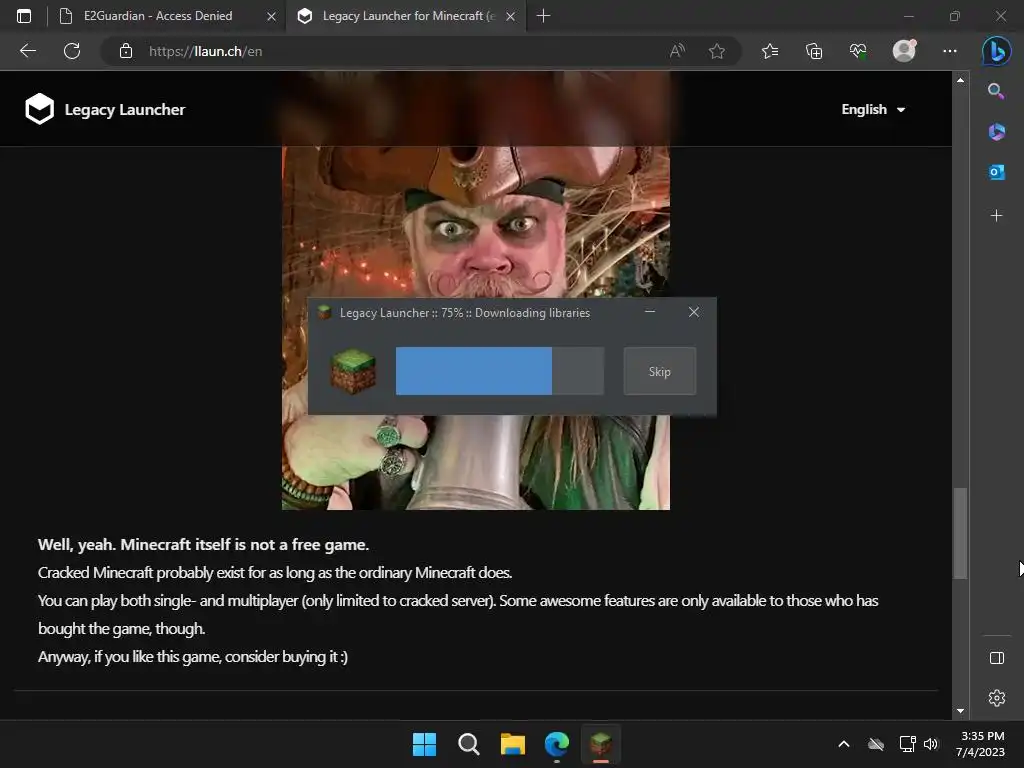The width and height of the screenshot is (1024, 768).
Task: Open clock and date panel
Action: [980, 744]
